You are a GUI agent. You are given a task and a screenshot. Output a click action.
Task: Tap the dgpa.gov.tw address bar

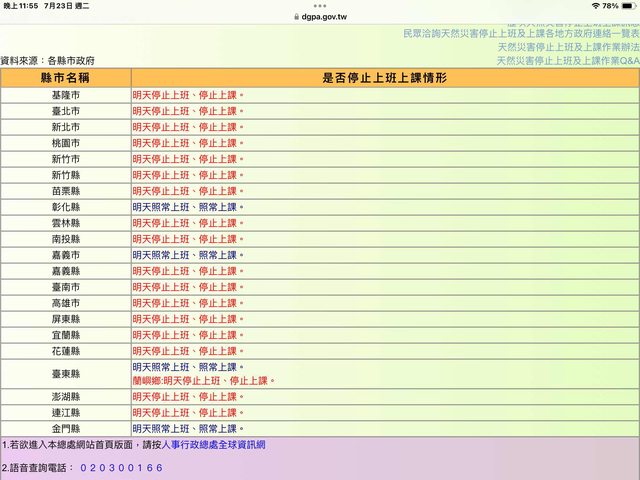(x=320, y=18)
